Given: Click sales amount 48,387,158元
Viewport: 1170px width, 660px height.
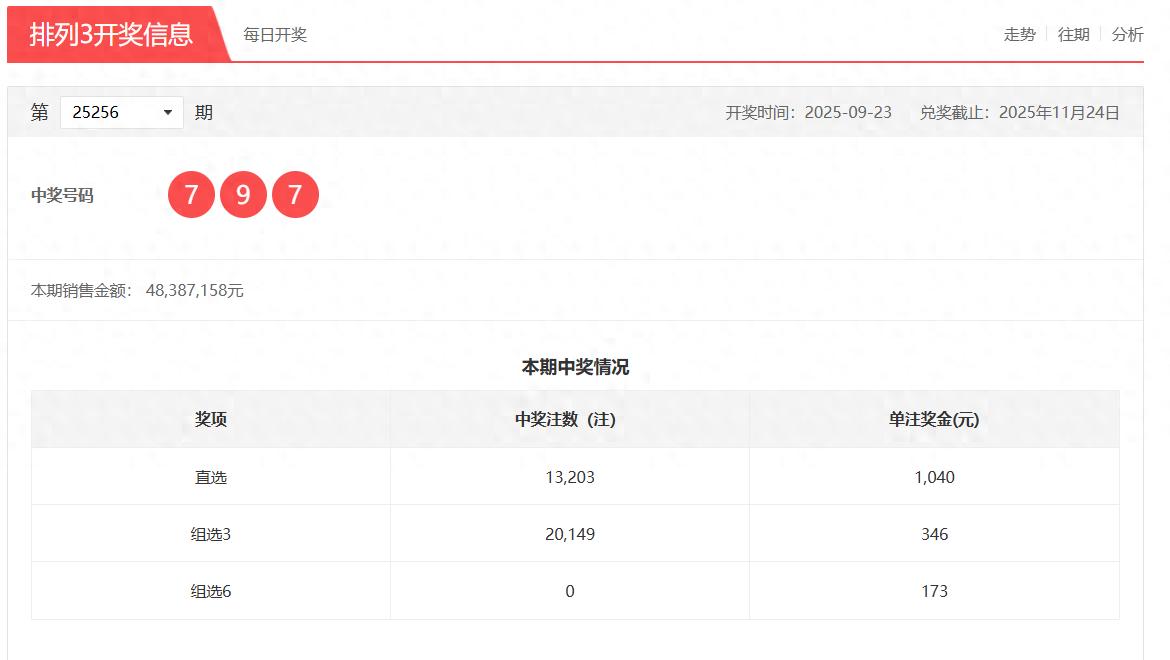Looking at the screenshot, I should [195, 290].
